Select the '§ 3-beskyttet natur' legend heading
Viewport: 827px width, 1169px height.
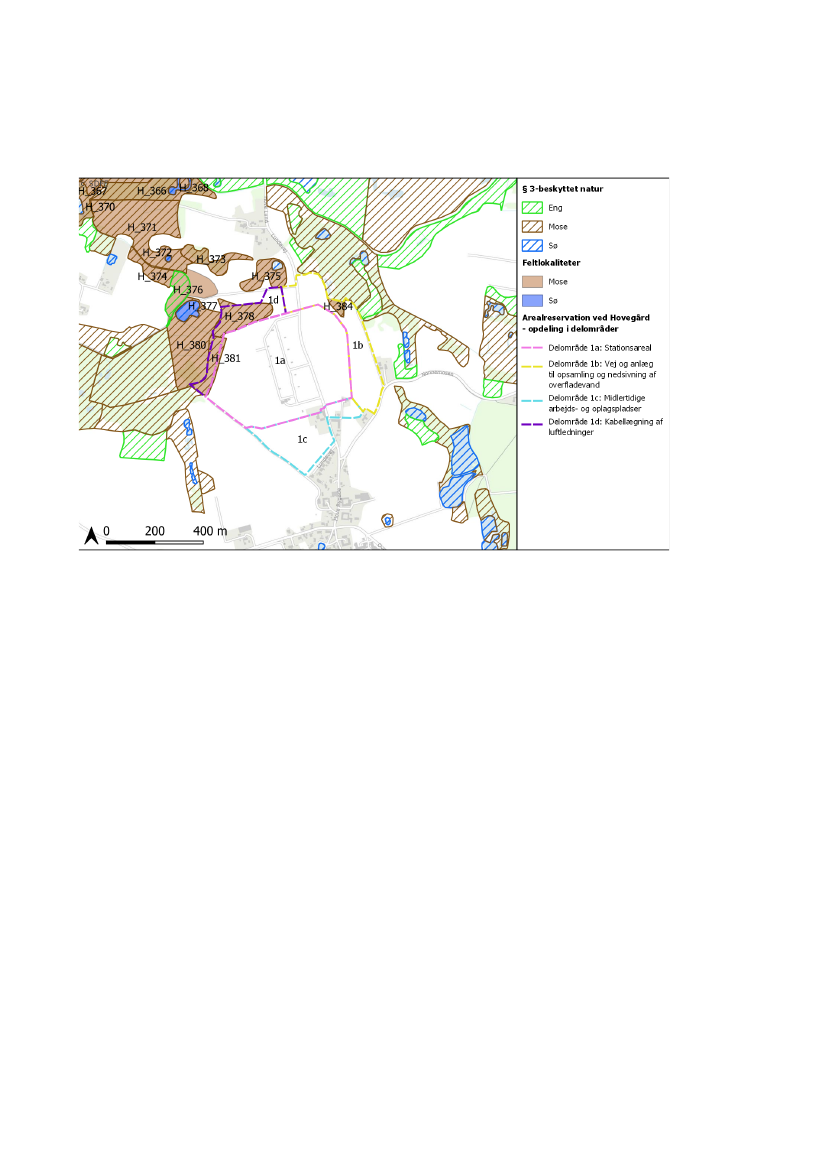[562, 189]
